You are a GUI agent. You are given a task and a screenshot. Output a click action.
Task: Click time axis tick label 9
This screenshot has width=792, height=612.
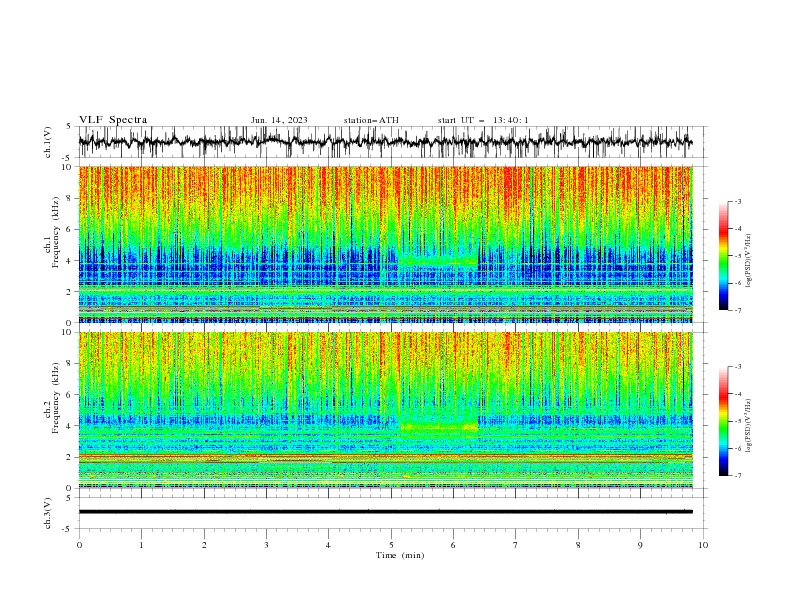pos(640,545)
